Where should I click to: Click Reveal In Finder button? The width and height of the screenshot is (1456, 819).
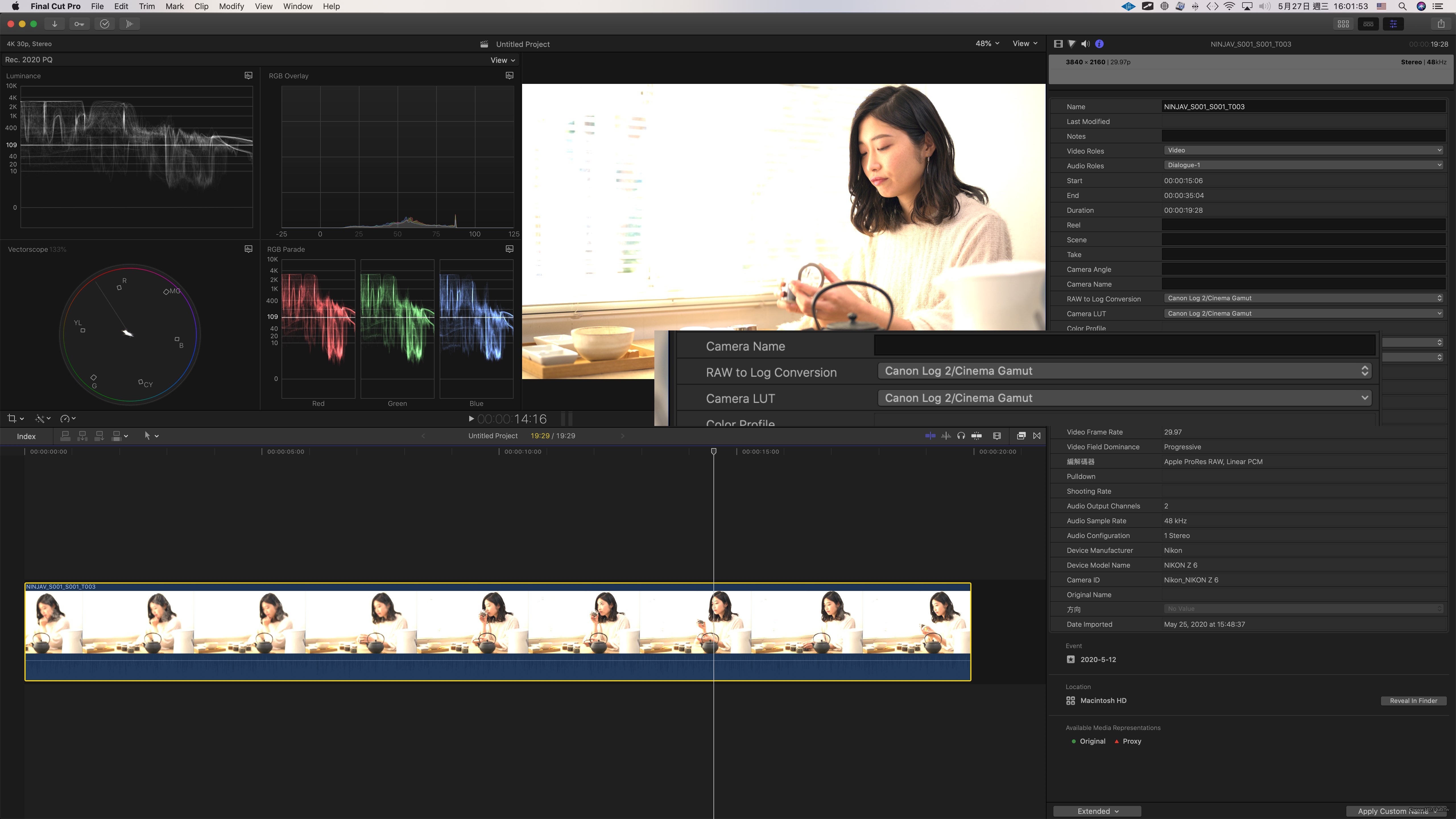1413,701
